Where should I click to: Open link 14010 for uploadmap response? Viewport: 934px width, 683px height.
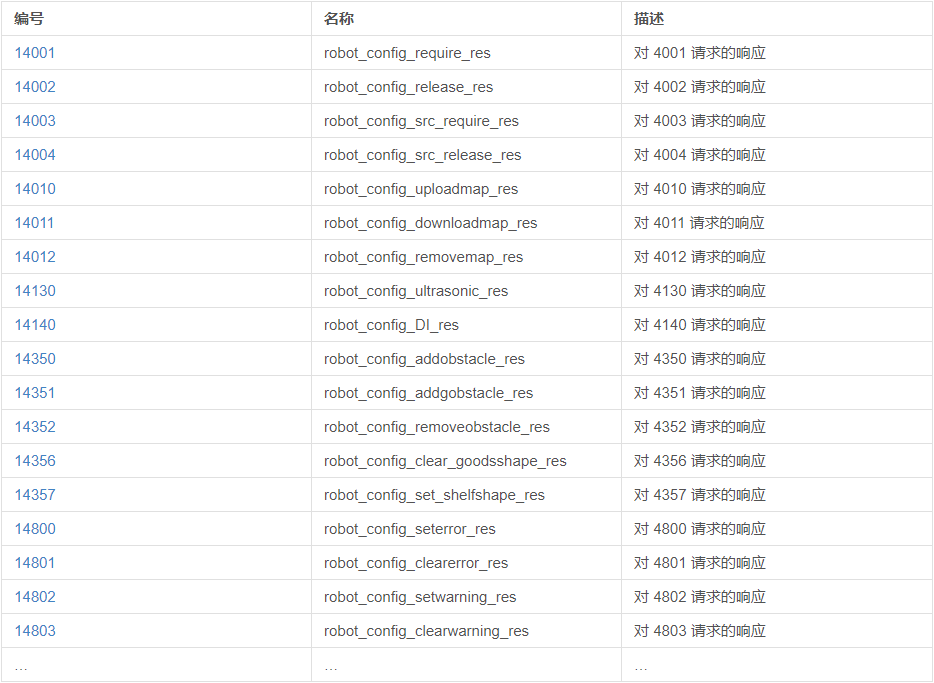pyautogui.click(x=35, y=189)
